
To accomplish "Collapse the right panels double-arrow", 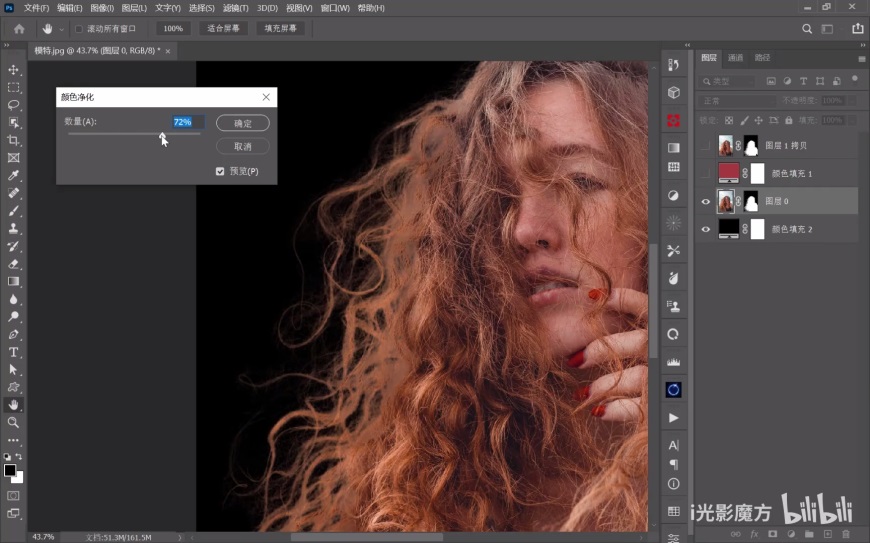I will [863, 45].
